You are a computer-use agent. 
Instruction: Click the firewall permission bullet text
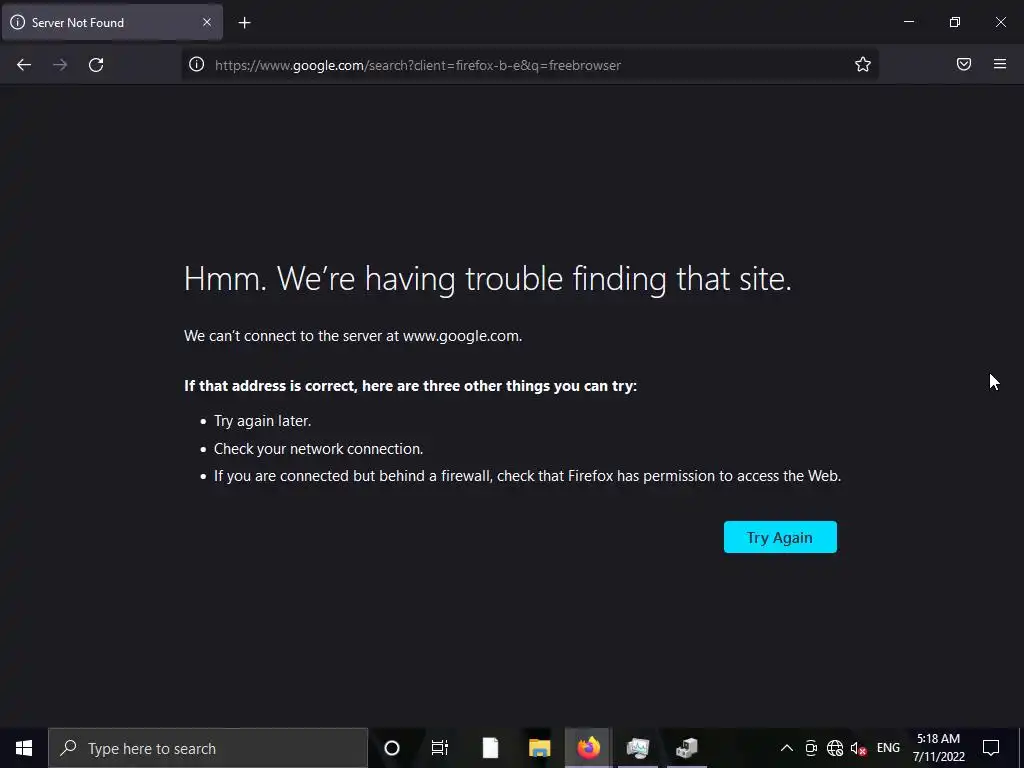528,475
